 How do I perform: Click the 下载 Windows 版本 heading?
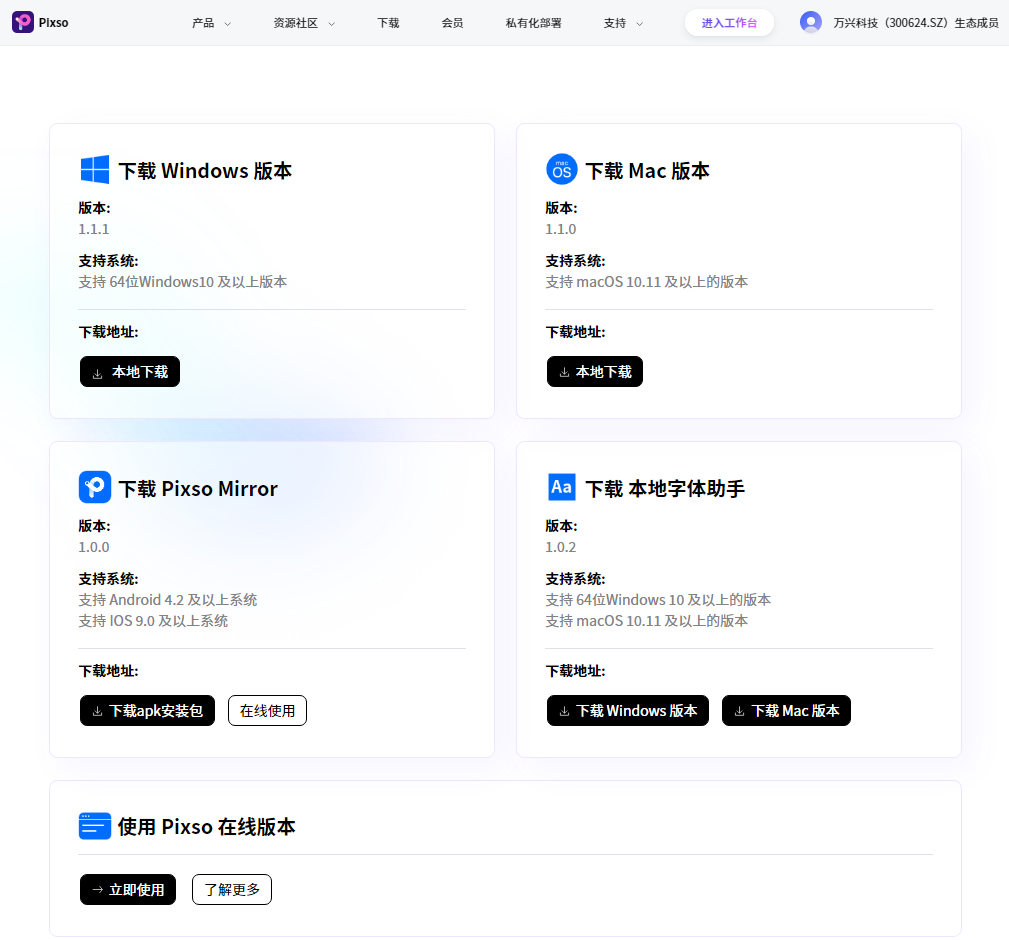pyautogui.click(x=205, y=171)
